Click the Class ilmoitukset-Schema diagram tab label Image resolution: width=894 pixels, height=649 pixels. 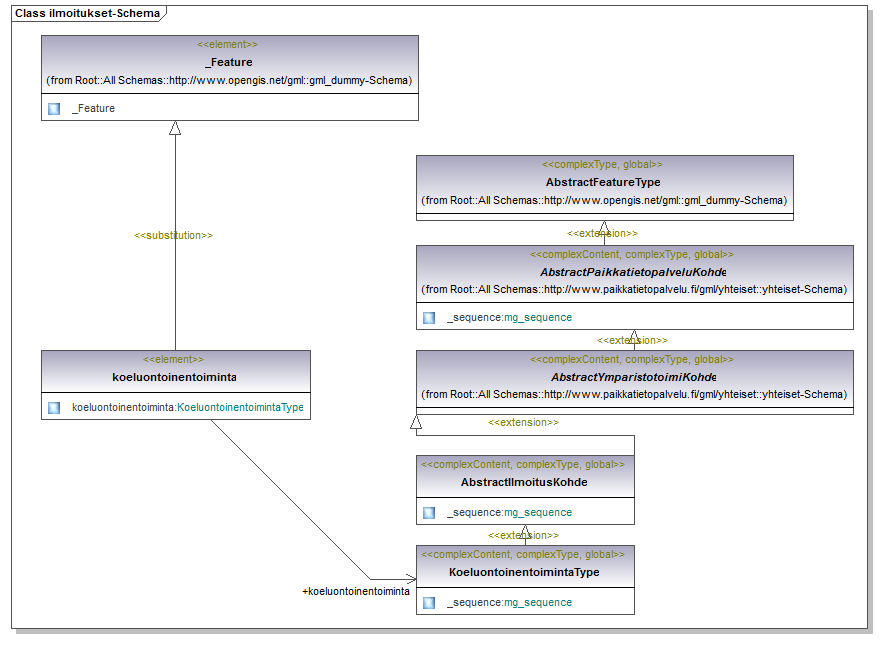[87, 13]
